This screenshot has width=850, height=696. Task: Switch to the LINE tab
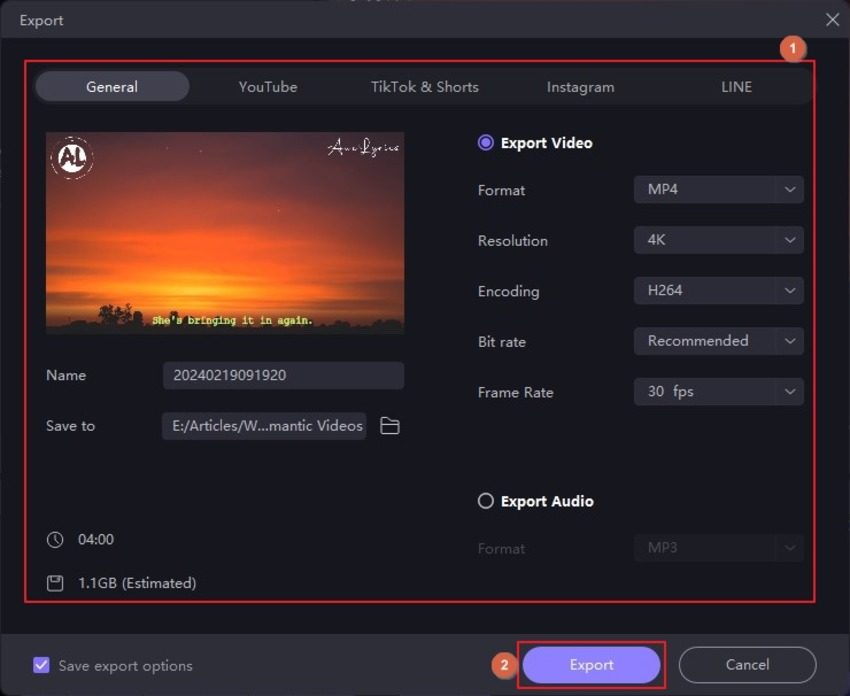[x=735, y=87]
